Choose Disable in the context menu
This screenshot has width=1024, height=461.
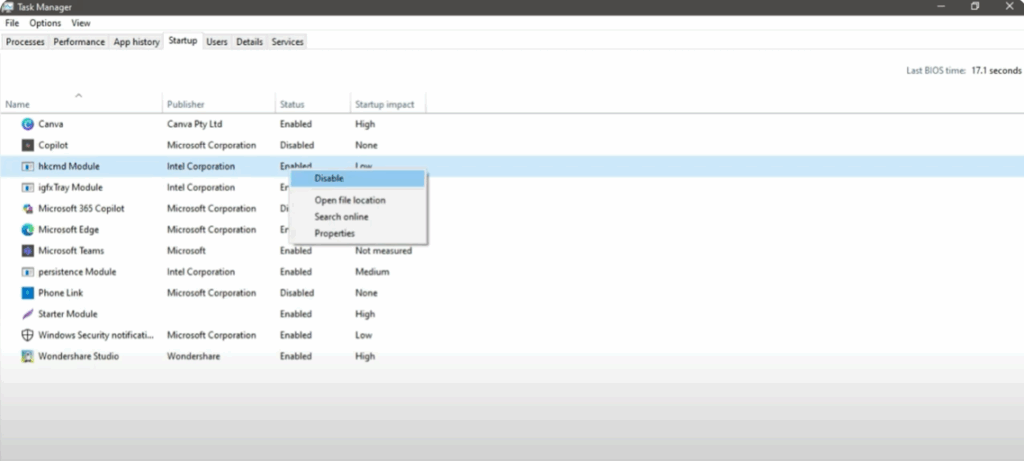tap(357, 178)
